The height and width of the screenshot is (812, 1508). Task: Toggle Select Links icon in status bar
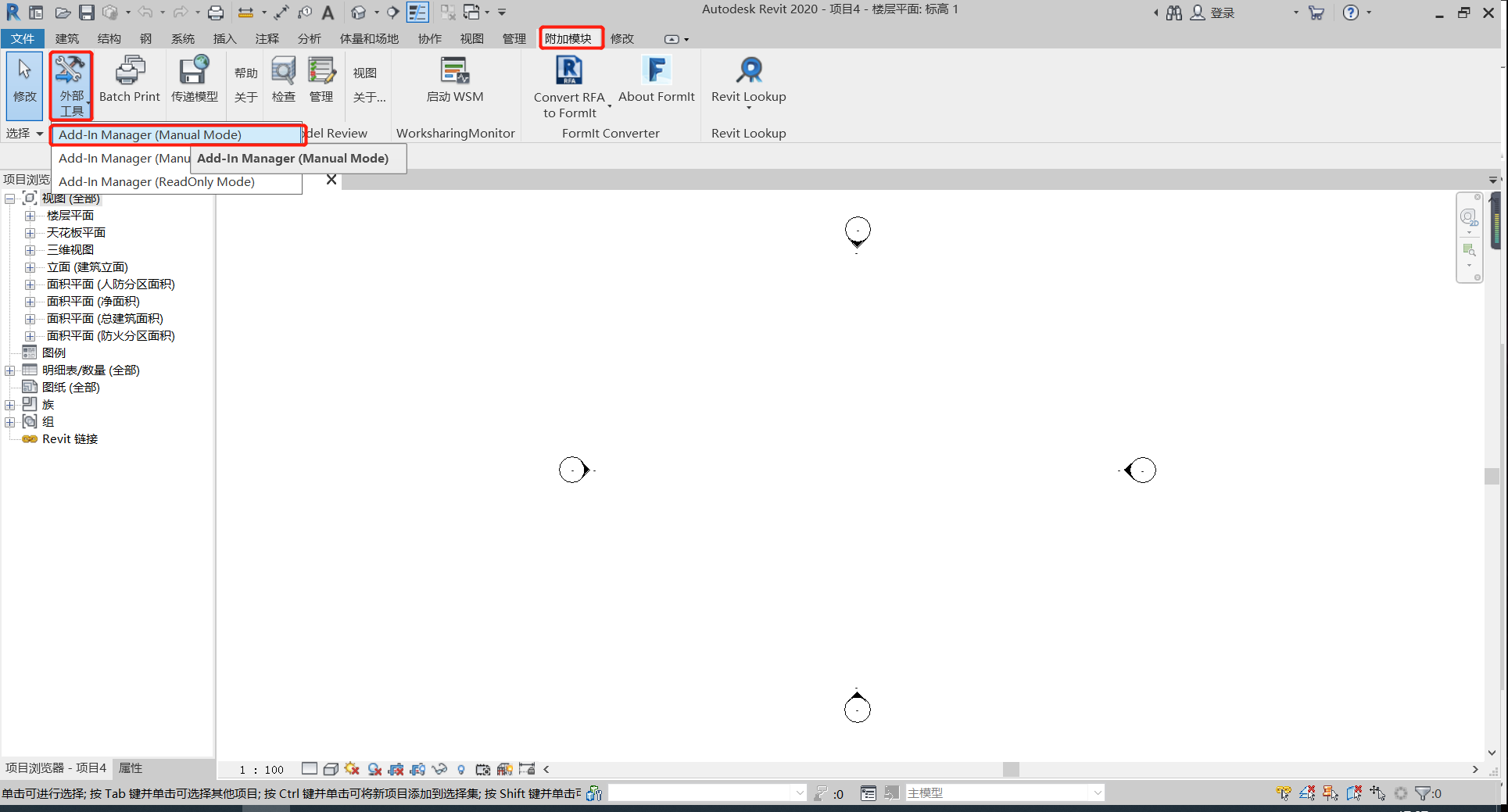(x=1284, y=793)
